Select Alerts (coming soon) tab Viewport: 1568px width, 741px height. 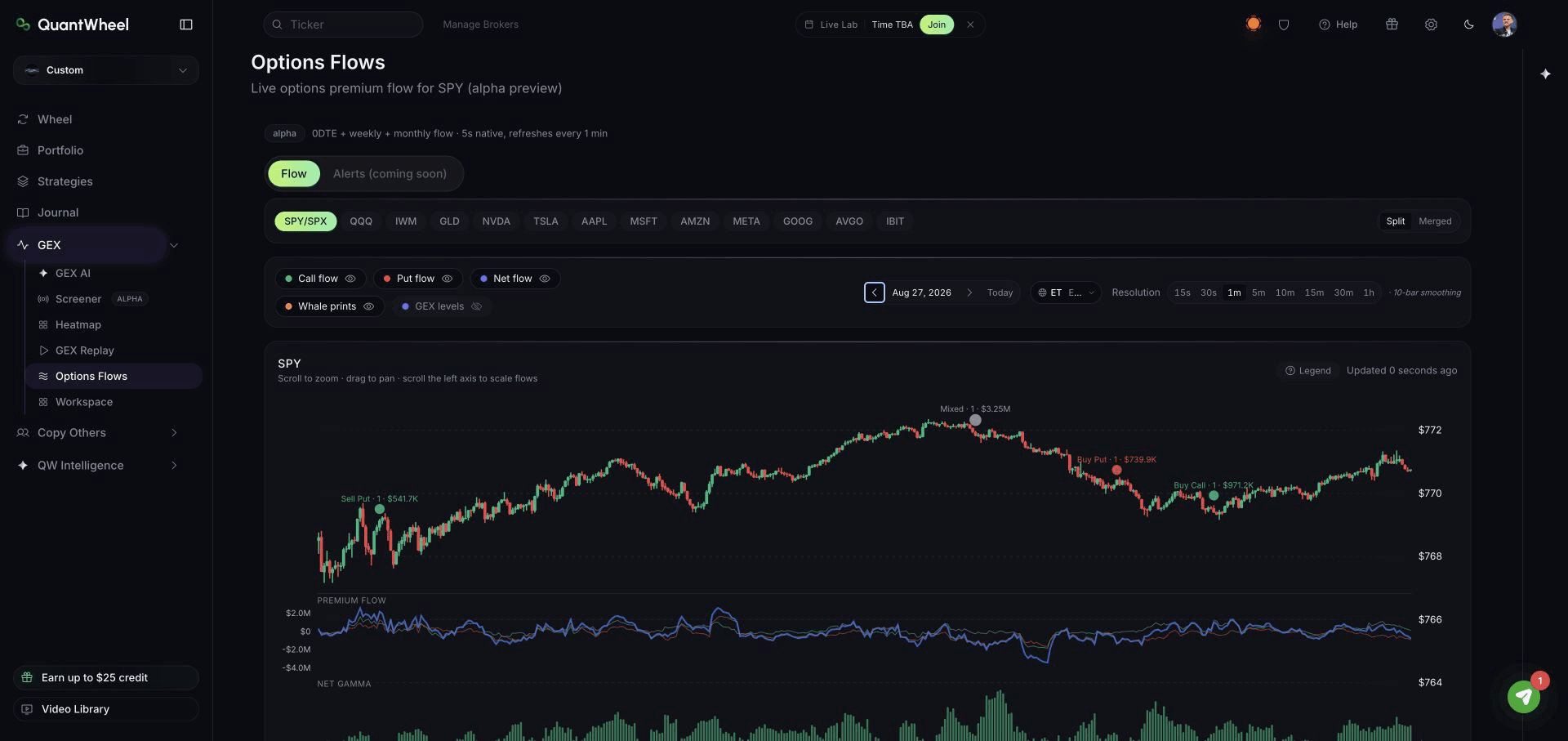pos(390,173)
